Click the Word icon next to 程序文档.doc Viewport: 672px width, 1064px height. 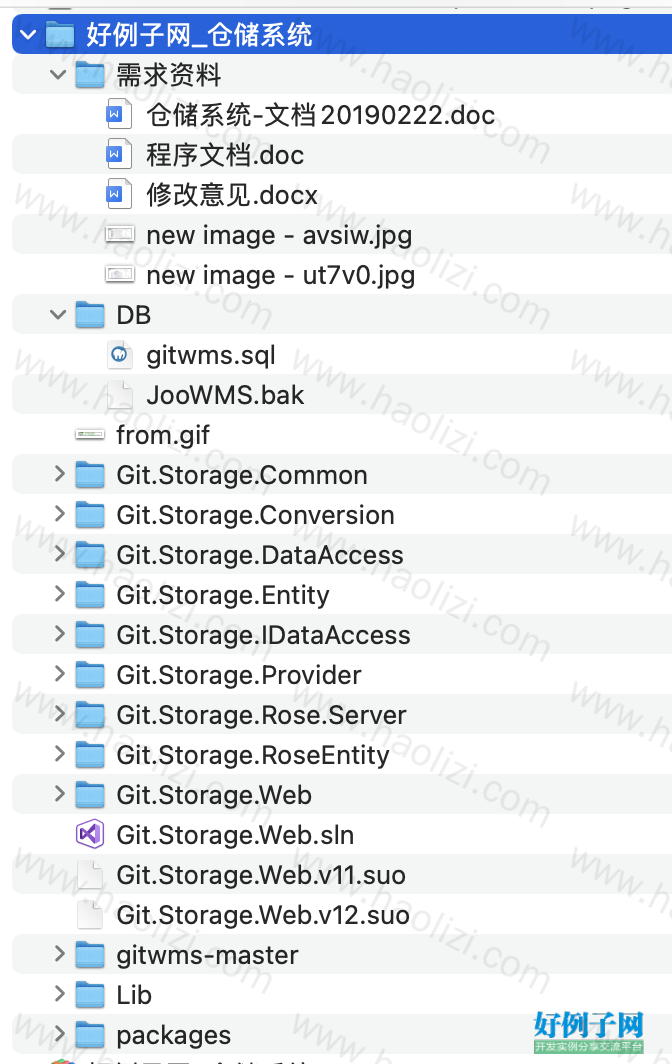coord(119,155)
